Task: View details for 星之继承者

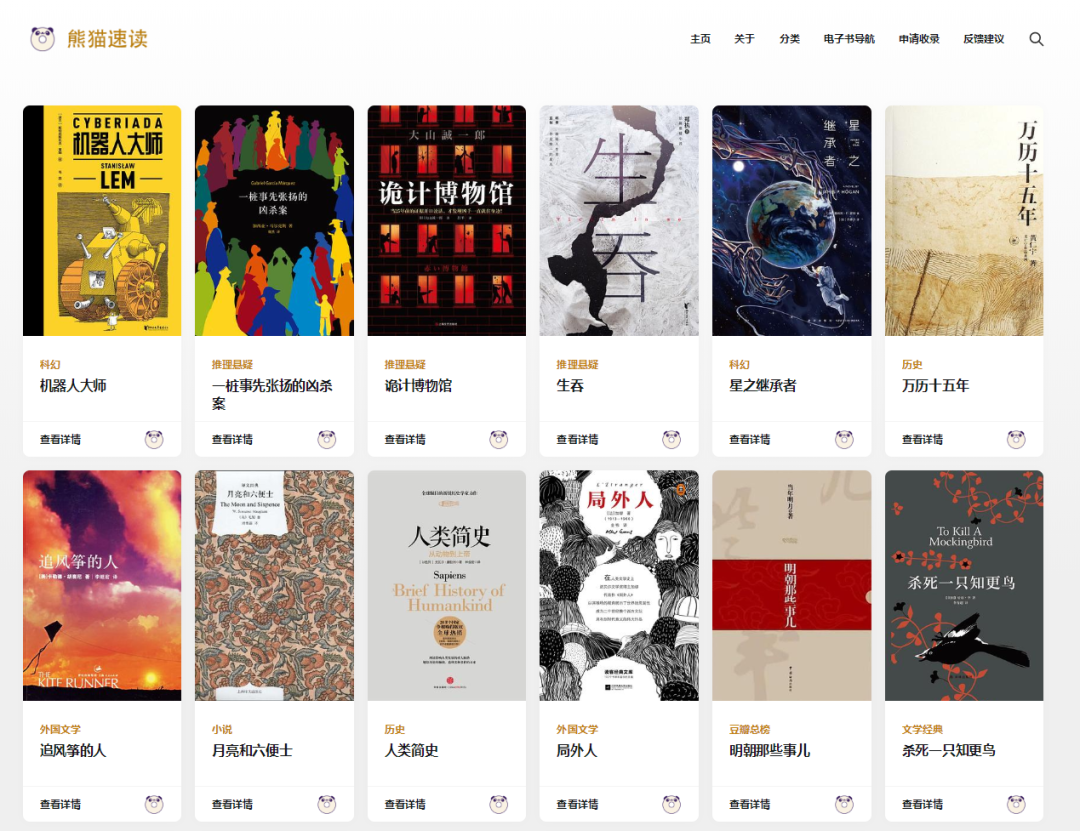Action: 749,440
